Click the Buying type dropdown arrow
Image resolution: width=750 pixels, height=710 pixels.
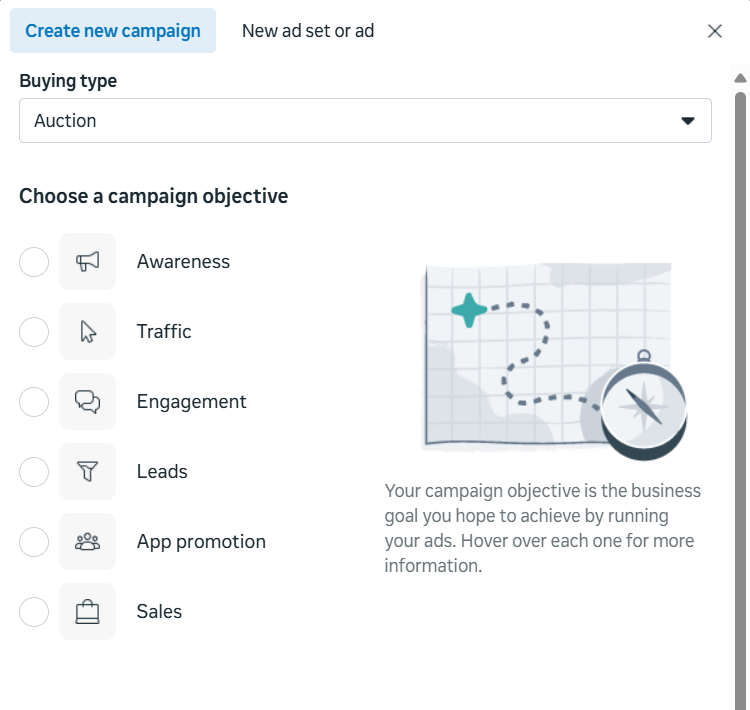(688, 121)
